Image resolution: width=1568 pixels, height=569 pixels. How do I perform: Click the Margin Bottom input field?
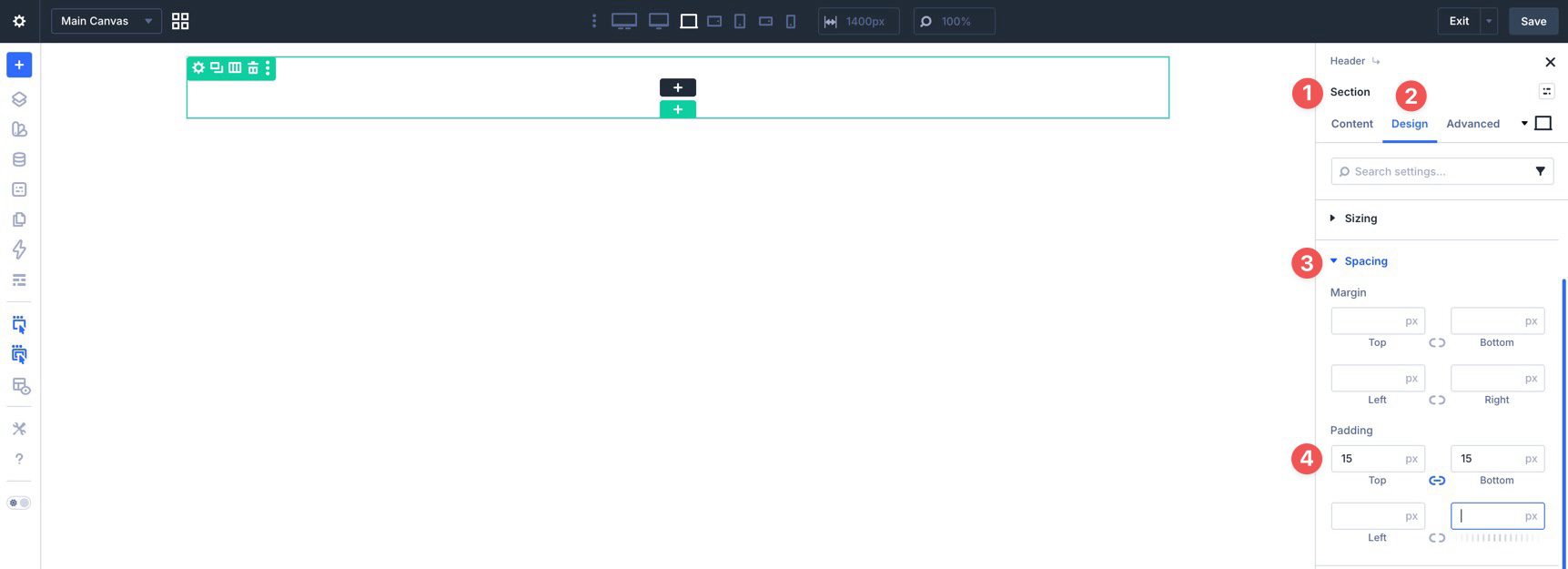(x=1497, y=320)
